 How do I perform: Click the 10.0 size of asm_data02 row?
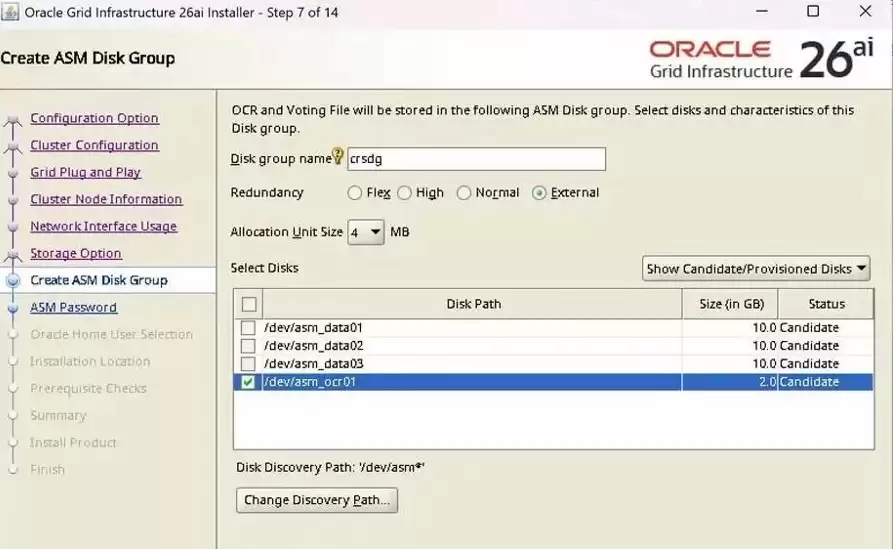click(x=764, y=346)
